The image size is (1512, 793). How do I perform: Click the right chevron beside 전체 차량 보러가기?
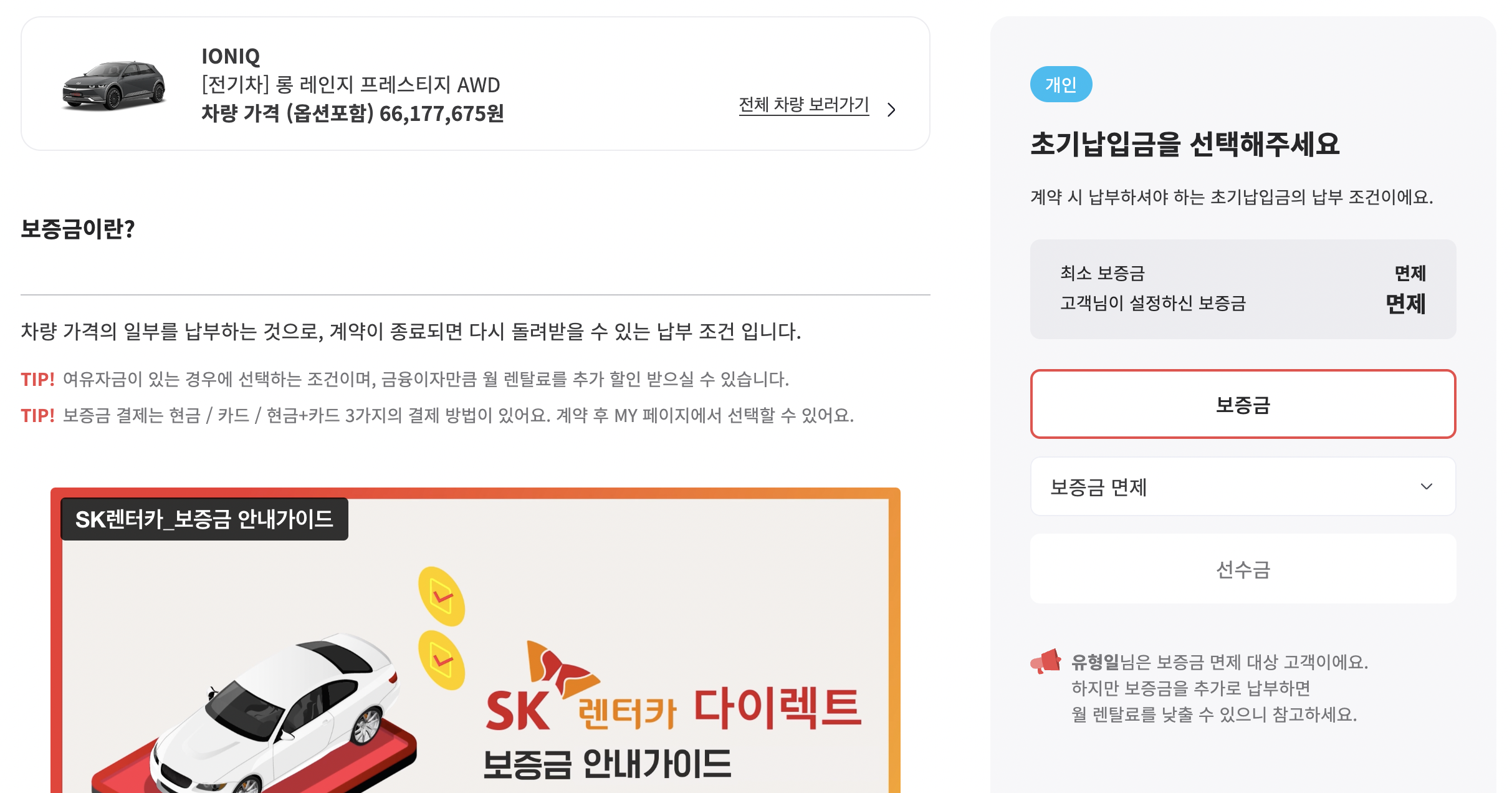coord(891,110)
